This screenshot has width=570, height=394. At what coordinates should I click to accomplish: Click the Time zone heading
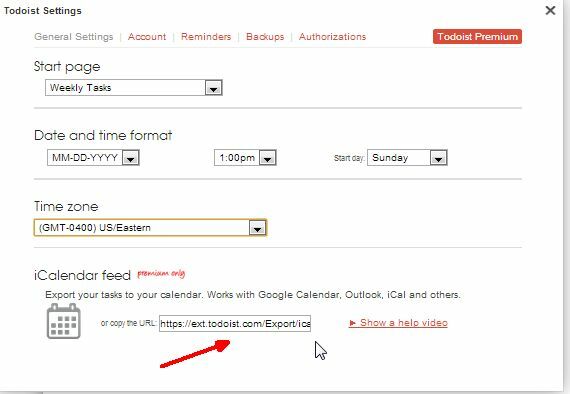pyautogui.click(x=66, y=206)
